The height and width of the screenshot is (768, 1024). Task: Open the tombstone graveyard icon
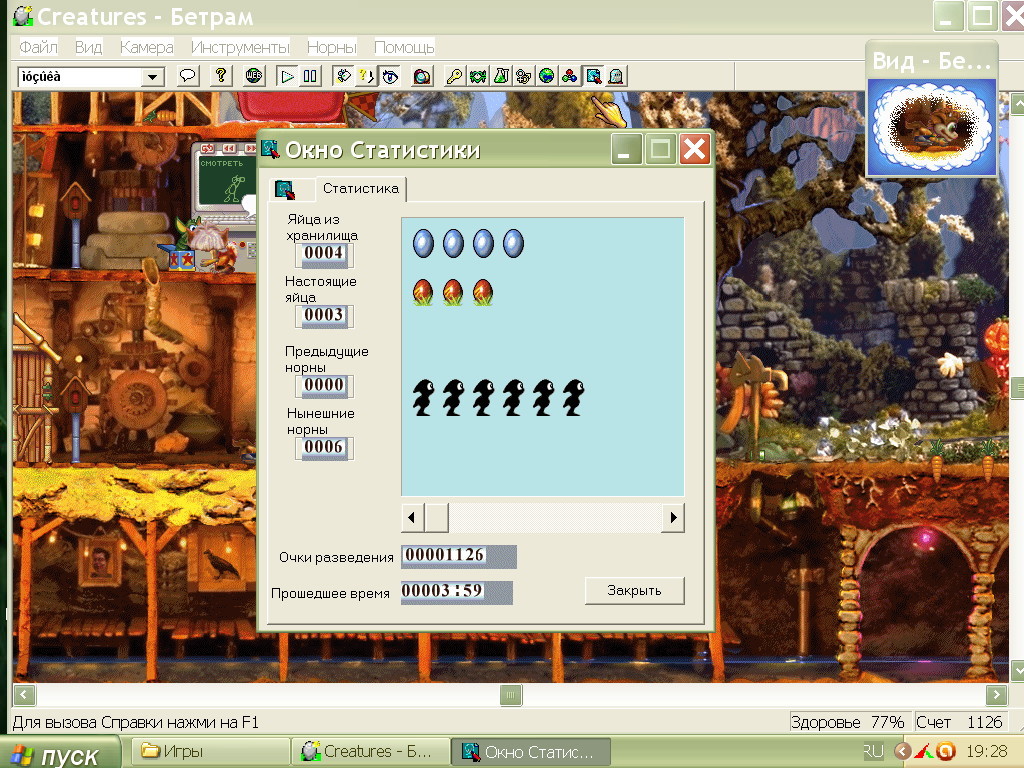click(615, 76)
